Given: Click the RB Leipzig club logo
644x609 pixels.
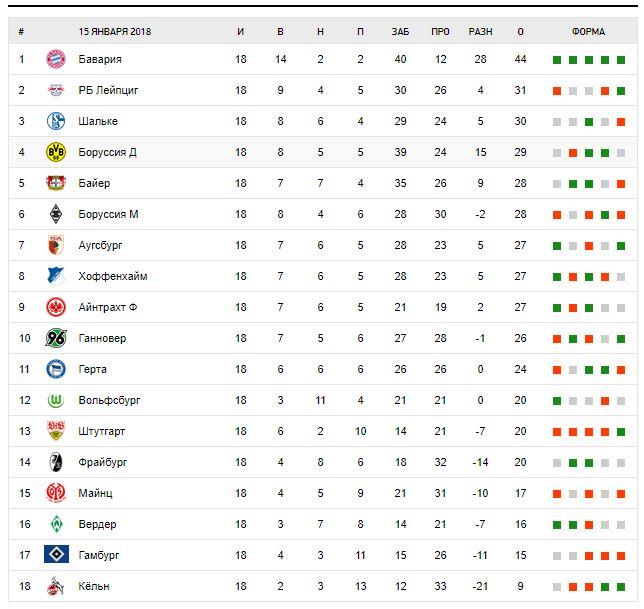Looking at the screenshot, I should 55,91.
